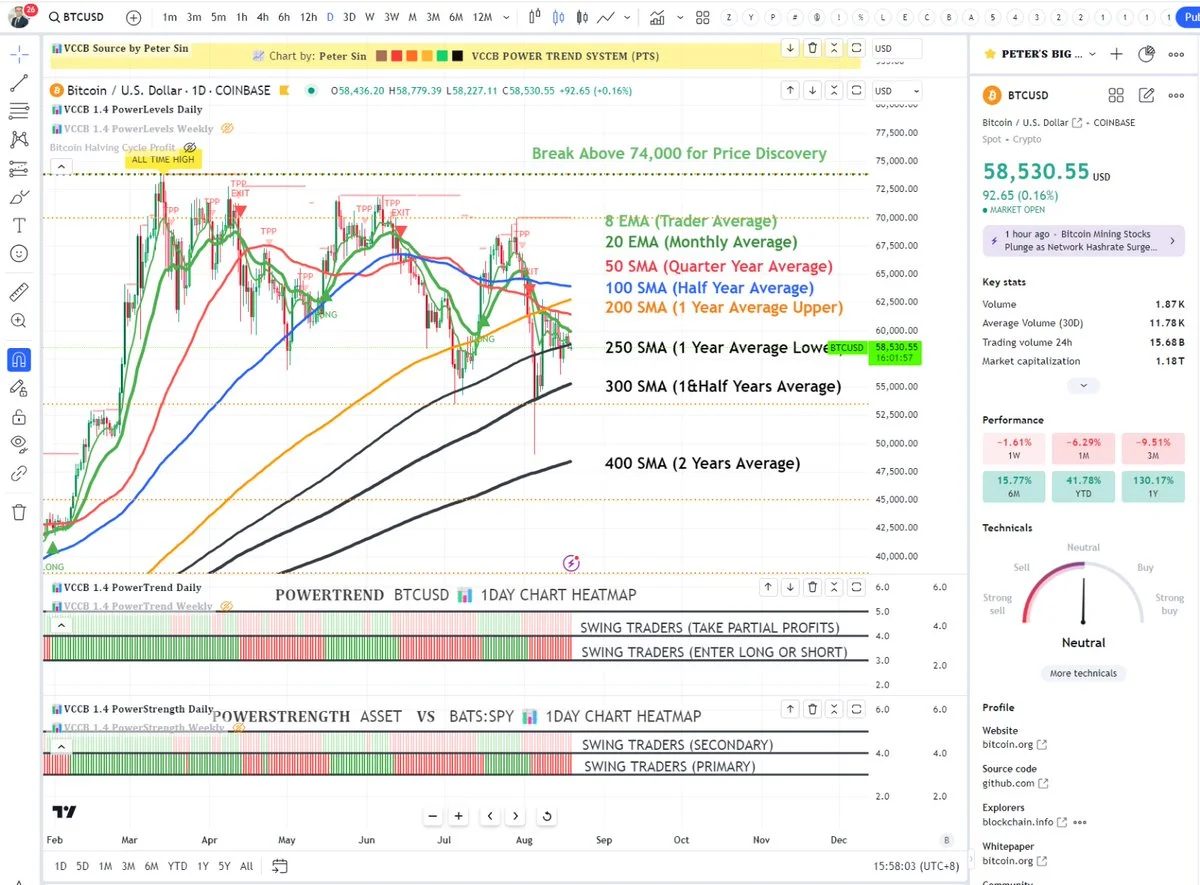Screen dimensions: 1200x885
Task: Toggle lock all drawings
Action: point(19,417)
